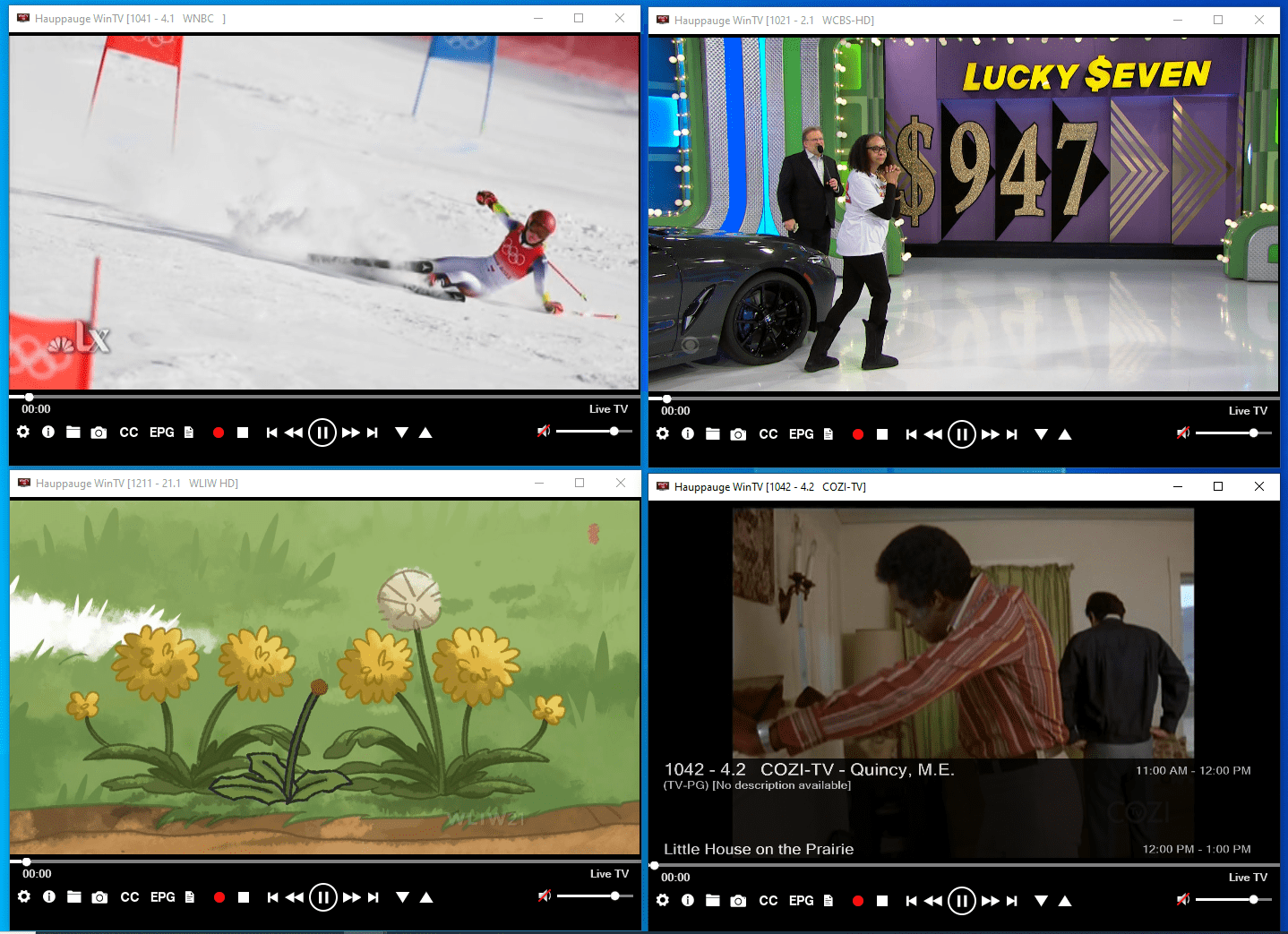Stop playback in COZI-TV window

882,901
